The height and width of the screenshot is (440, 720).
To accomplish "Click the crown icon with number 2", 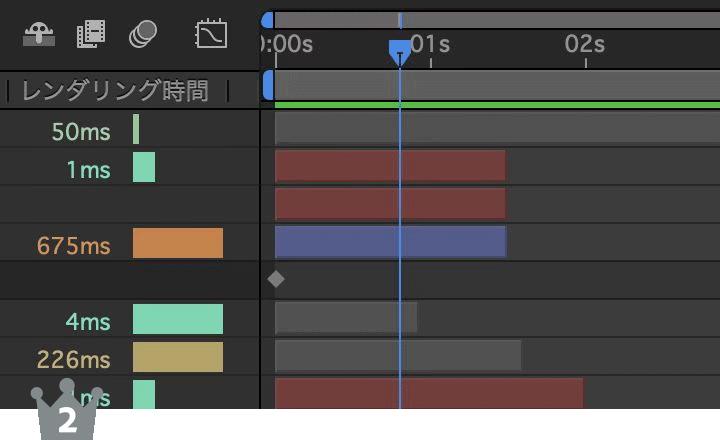I will coord(66,412).
